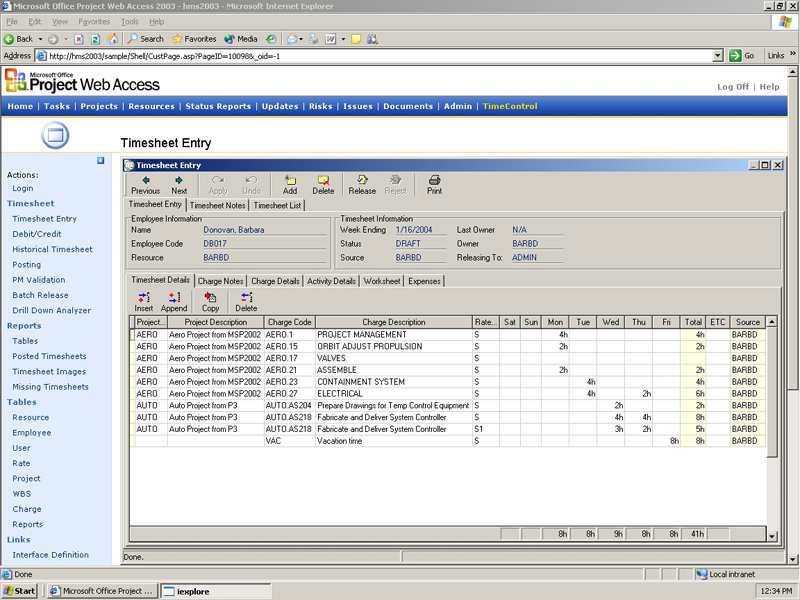
Task: Print the timesheet
Action: click(435, 185)
